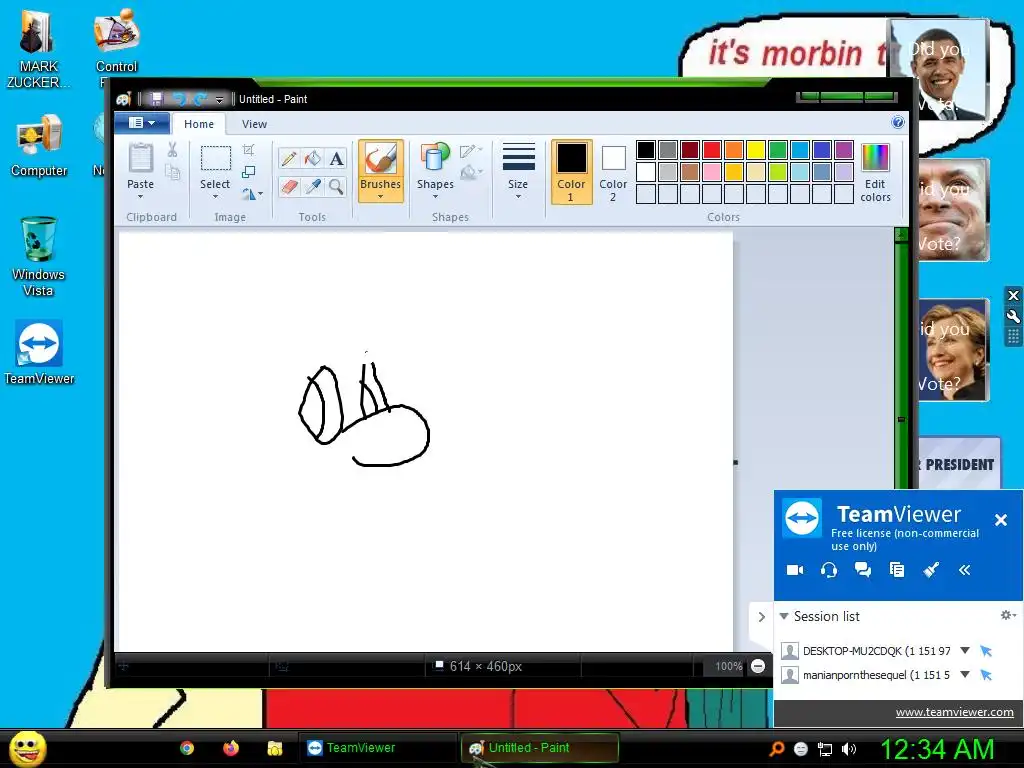Expand the Select dropdown arrow
This screenshot has height=768, width=1024.
click(x=215, y=197)
